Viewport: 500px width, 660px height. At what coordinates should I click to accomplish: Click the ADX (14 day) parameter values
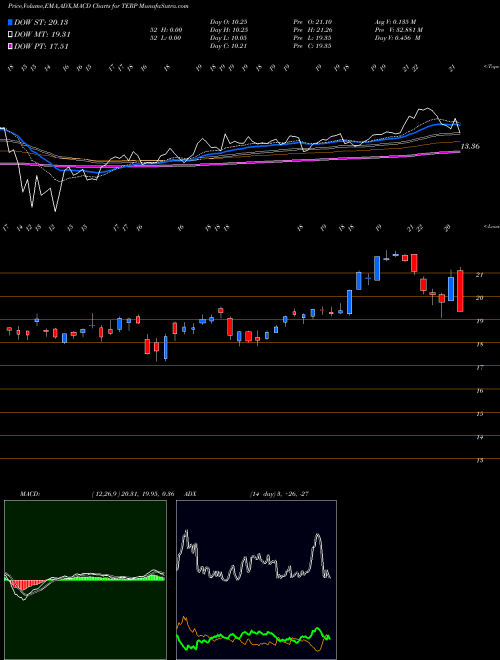pos(280,494)
